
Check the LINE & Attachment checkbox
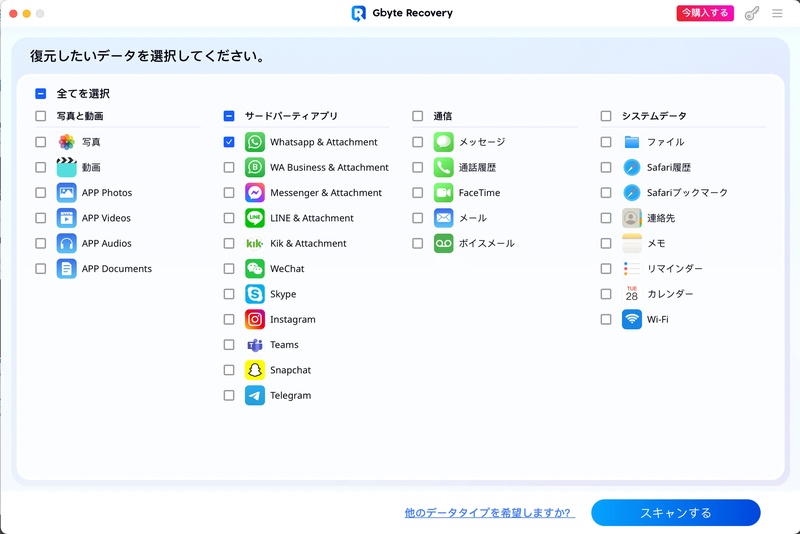coord(229,218)
